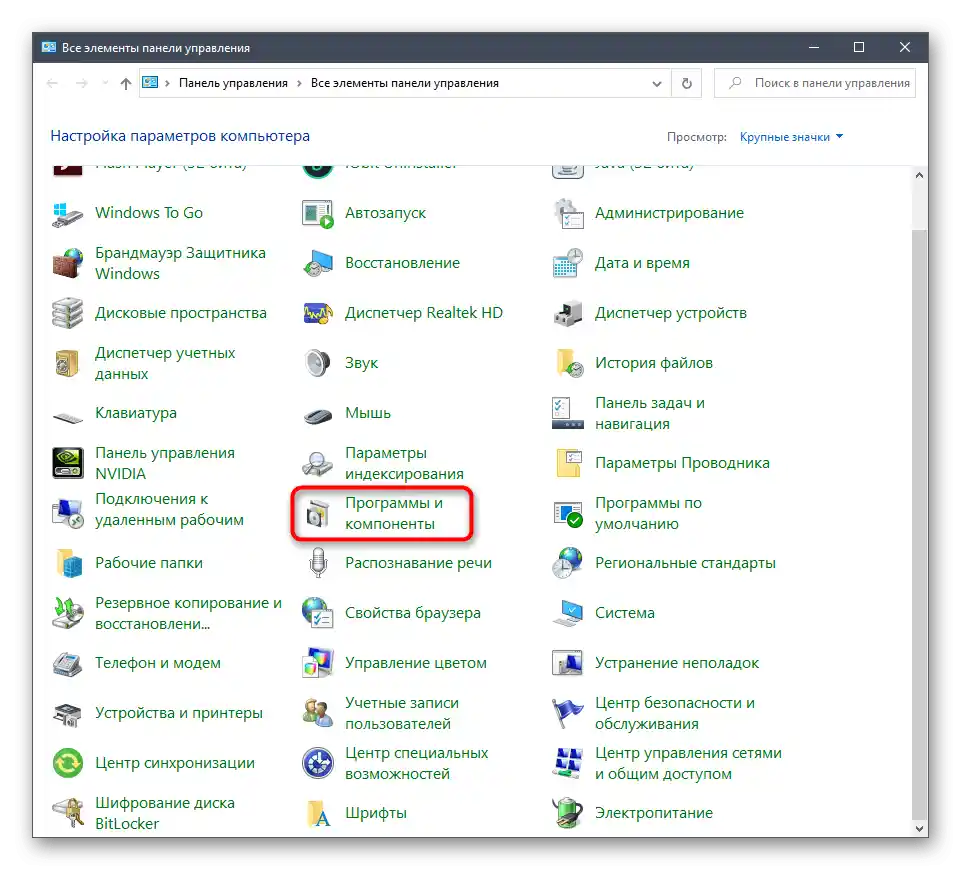The image size is (961, 870).
Task: Open the Windows To Go icon
Action: [x=67, y=213]
